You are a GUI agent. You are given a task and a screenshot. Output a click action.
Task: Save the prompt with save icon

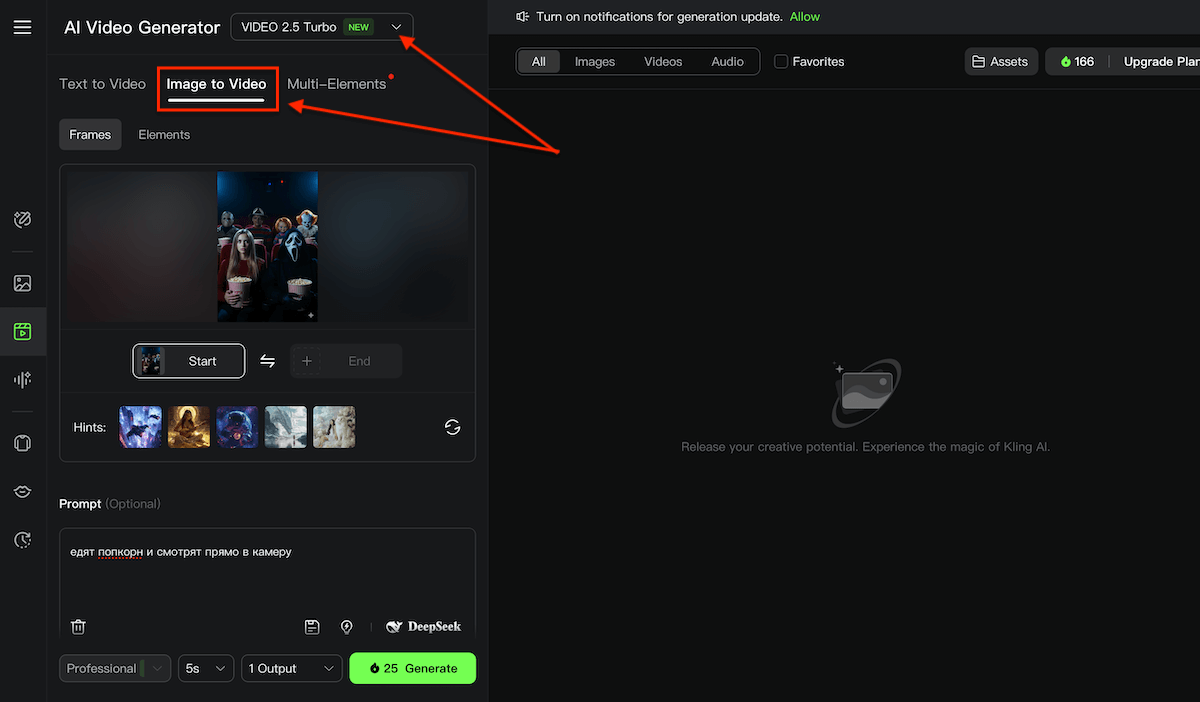point(312,627)
